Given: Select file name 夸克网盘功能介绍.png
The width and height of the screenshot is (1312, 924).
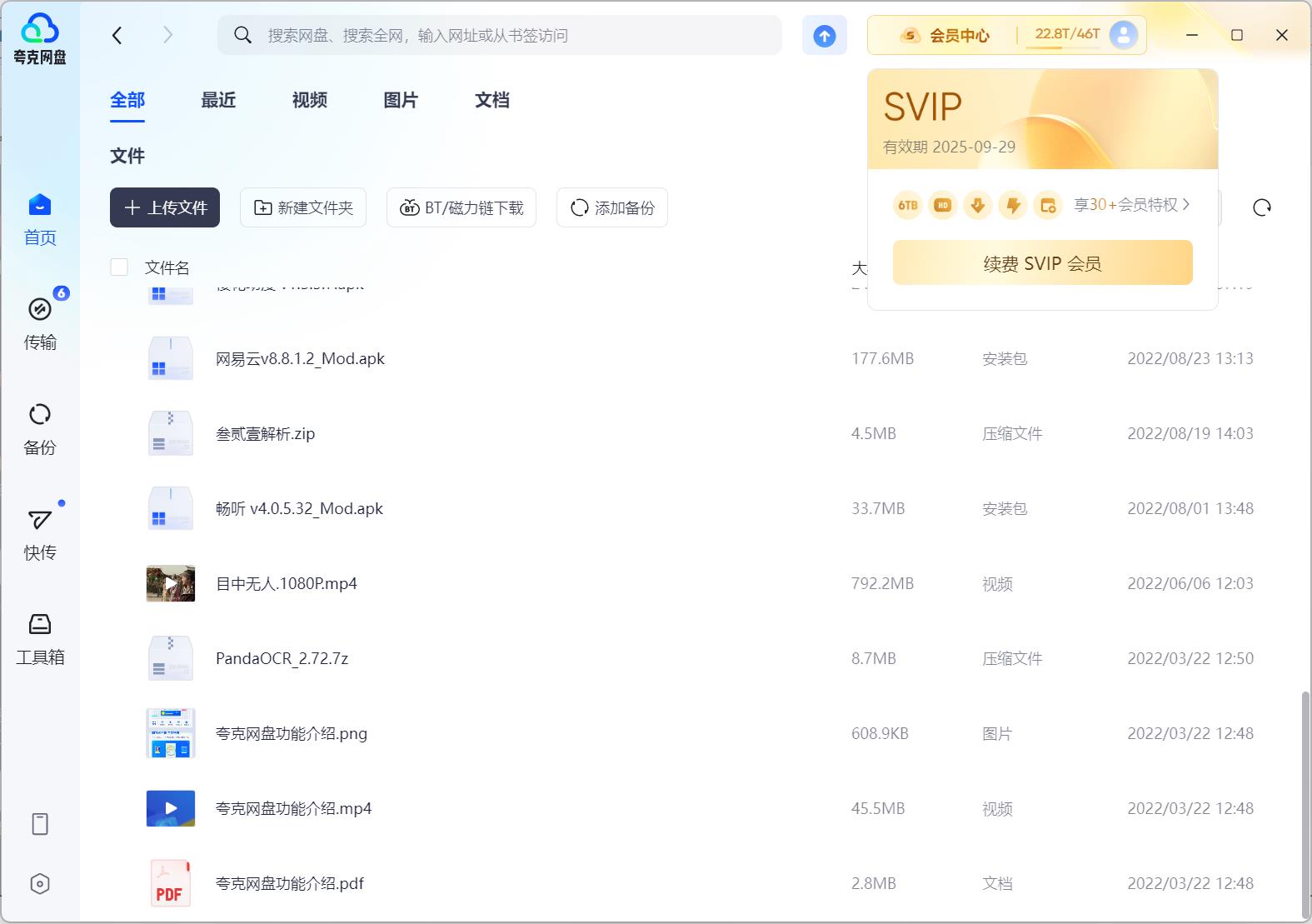Looking at the screenshot, I should coord(291,733).
